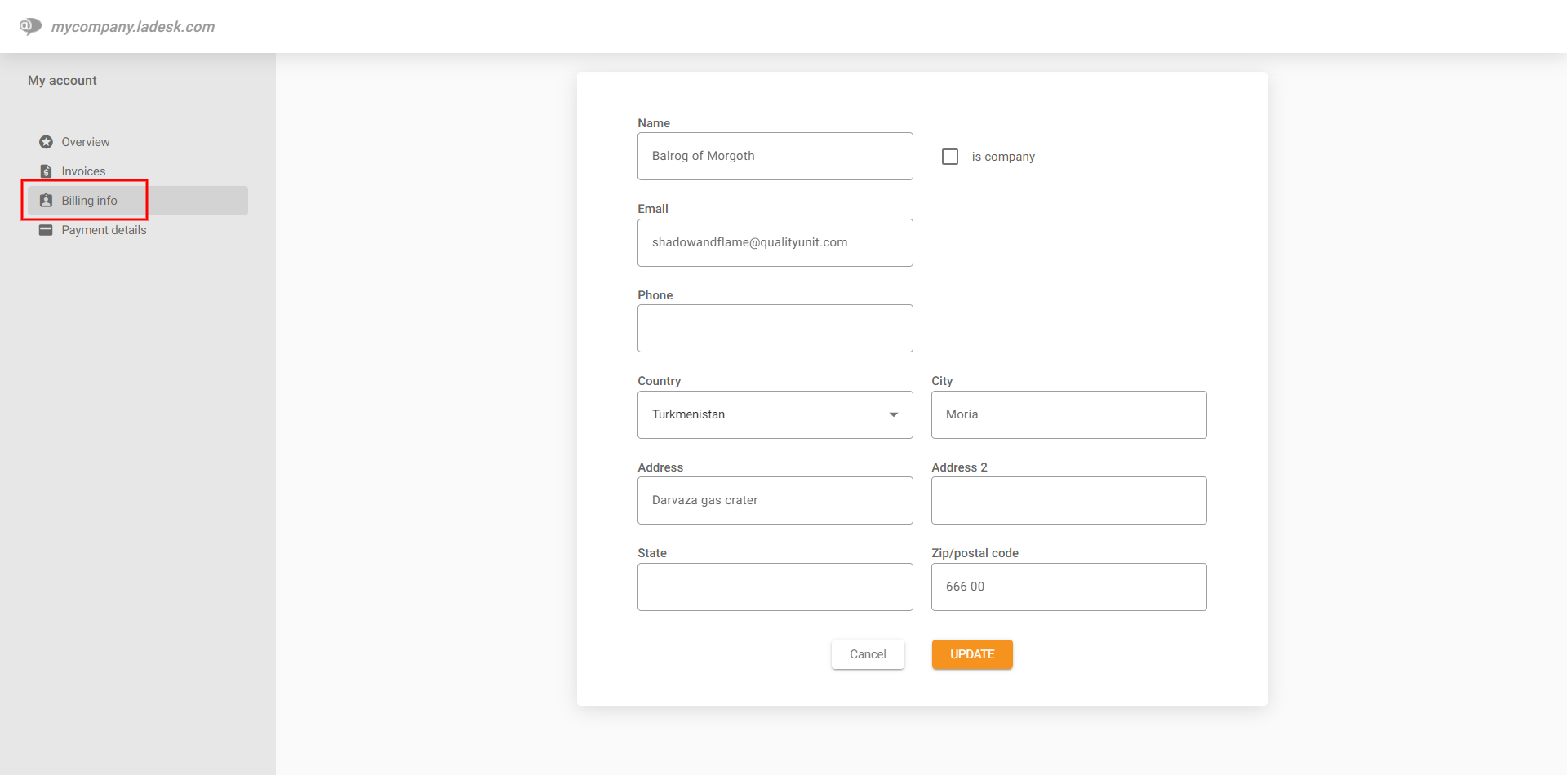Click the Invoices document icon
This screenshot has height=775, width=1568.
(47, 171)
